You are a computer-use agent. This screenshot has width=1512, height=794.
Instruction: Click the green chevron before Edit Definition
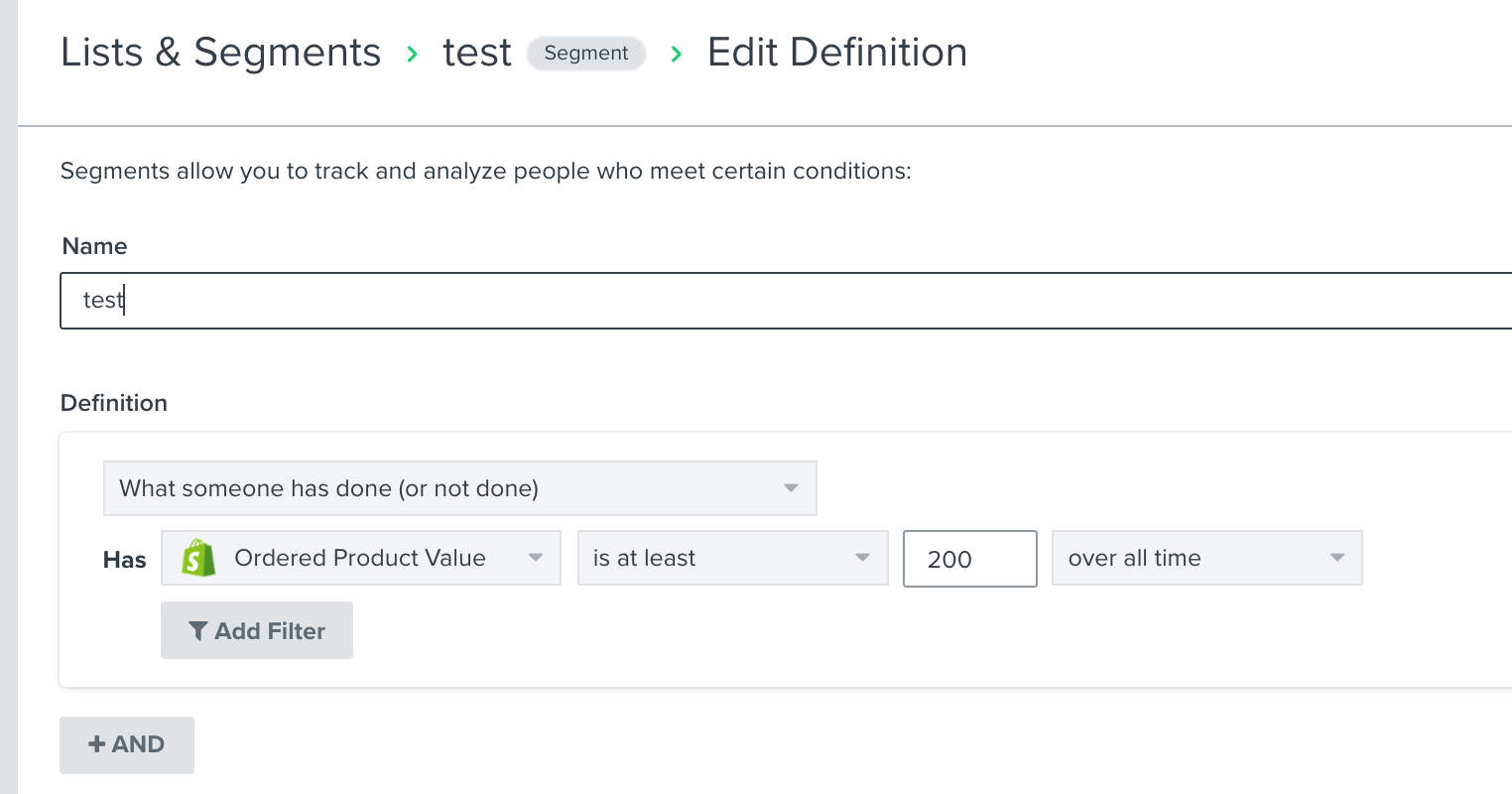pos(677,54)
